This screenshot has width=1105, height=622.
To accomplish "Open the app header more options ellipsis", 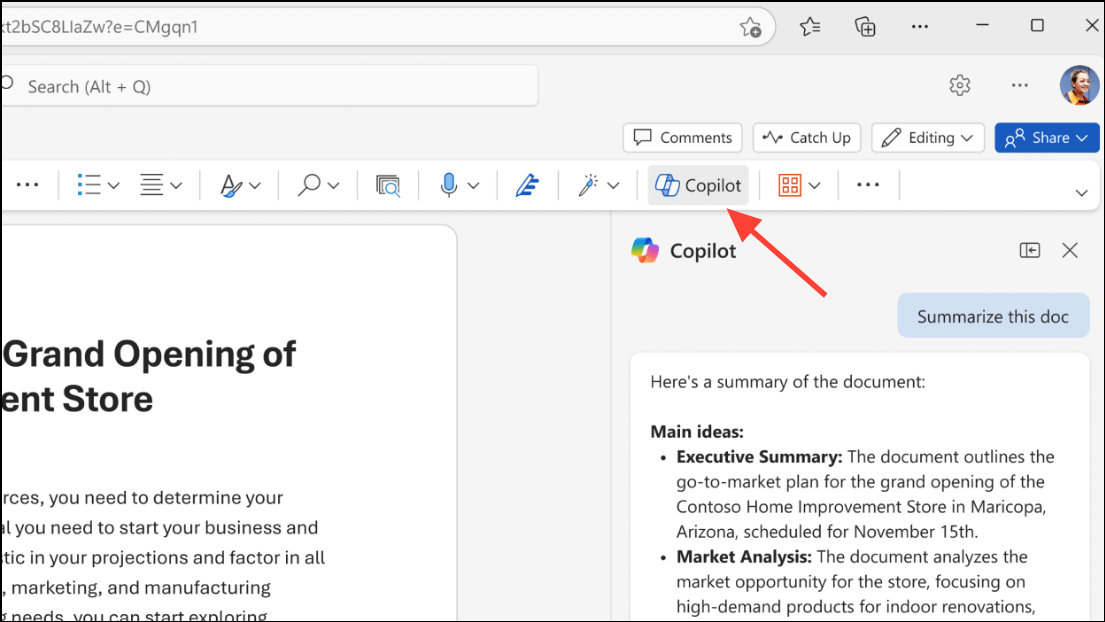I will [1020, 85].
